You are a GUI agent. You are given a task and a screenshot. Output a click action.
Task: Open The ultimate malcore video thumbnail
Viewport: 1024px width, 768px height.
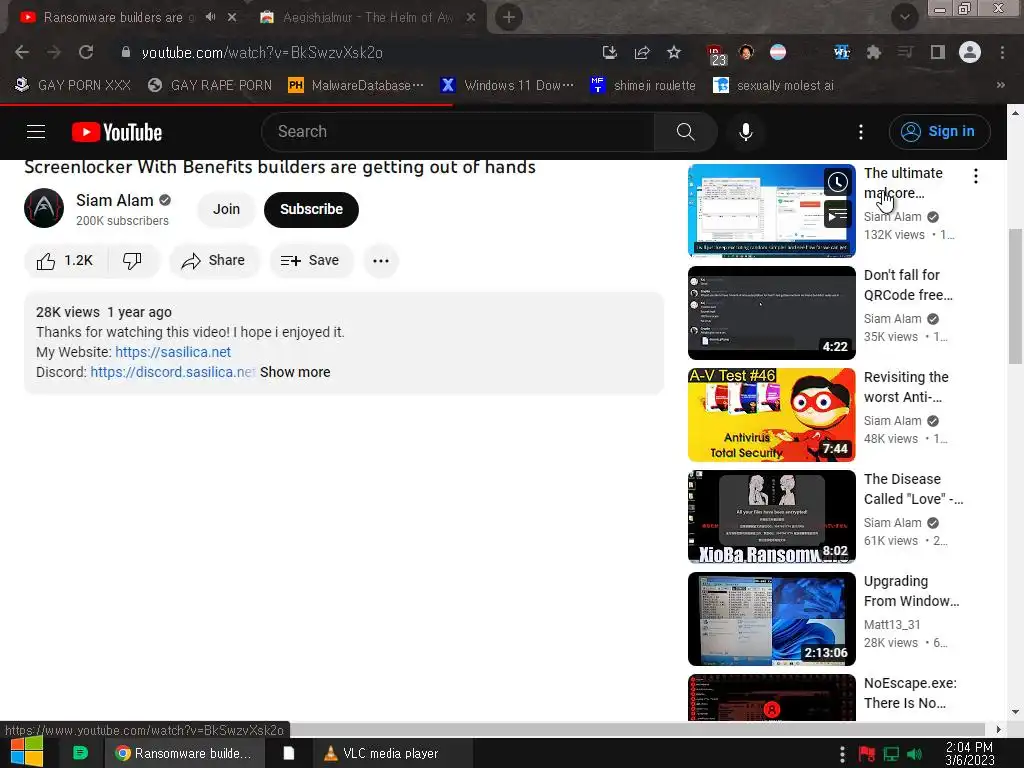[771, 211]
